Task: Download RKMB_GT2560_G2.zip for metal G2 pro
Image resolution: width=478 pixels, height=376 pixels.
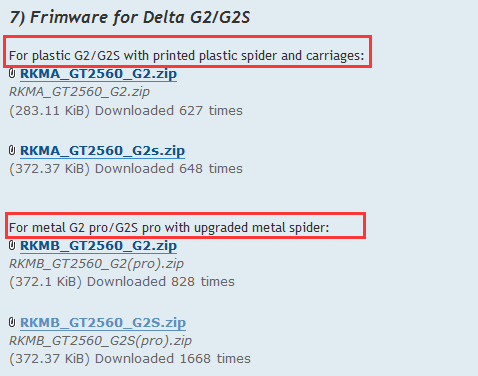Action: [x=98, y=246]
